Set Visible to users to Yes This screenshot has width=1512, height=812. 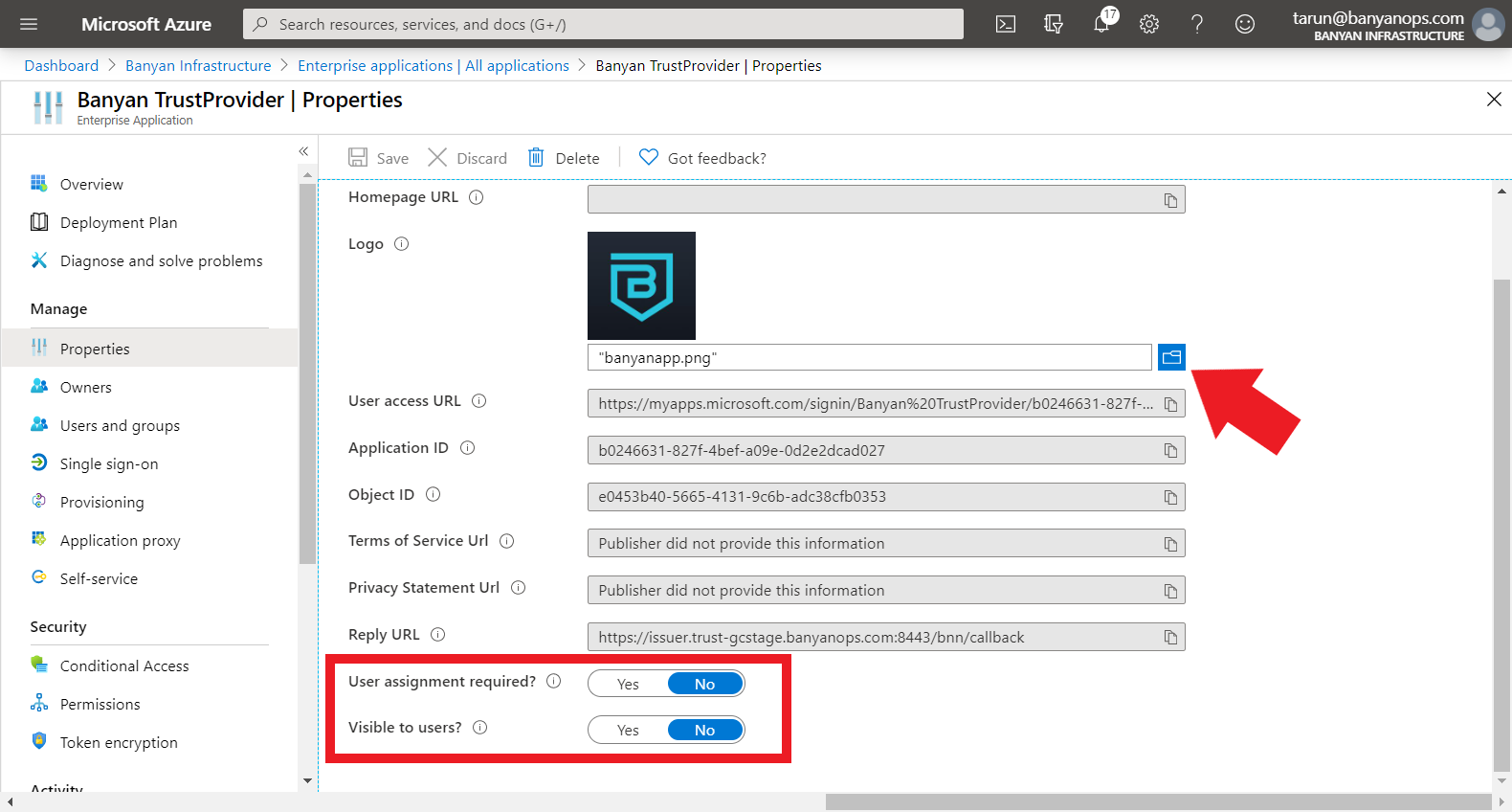628,730
